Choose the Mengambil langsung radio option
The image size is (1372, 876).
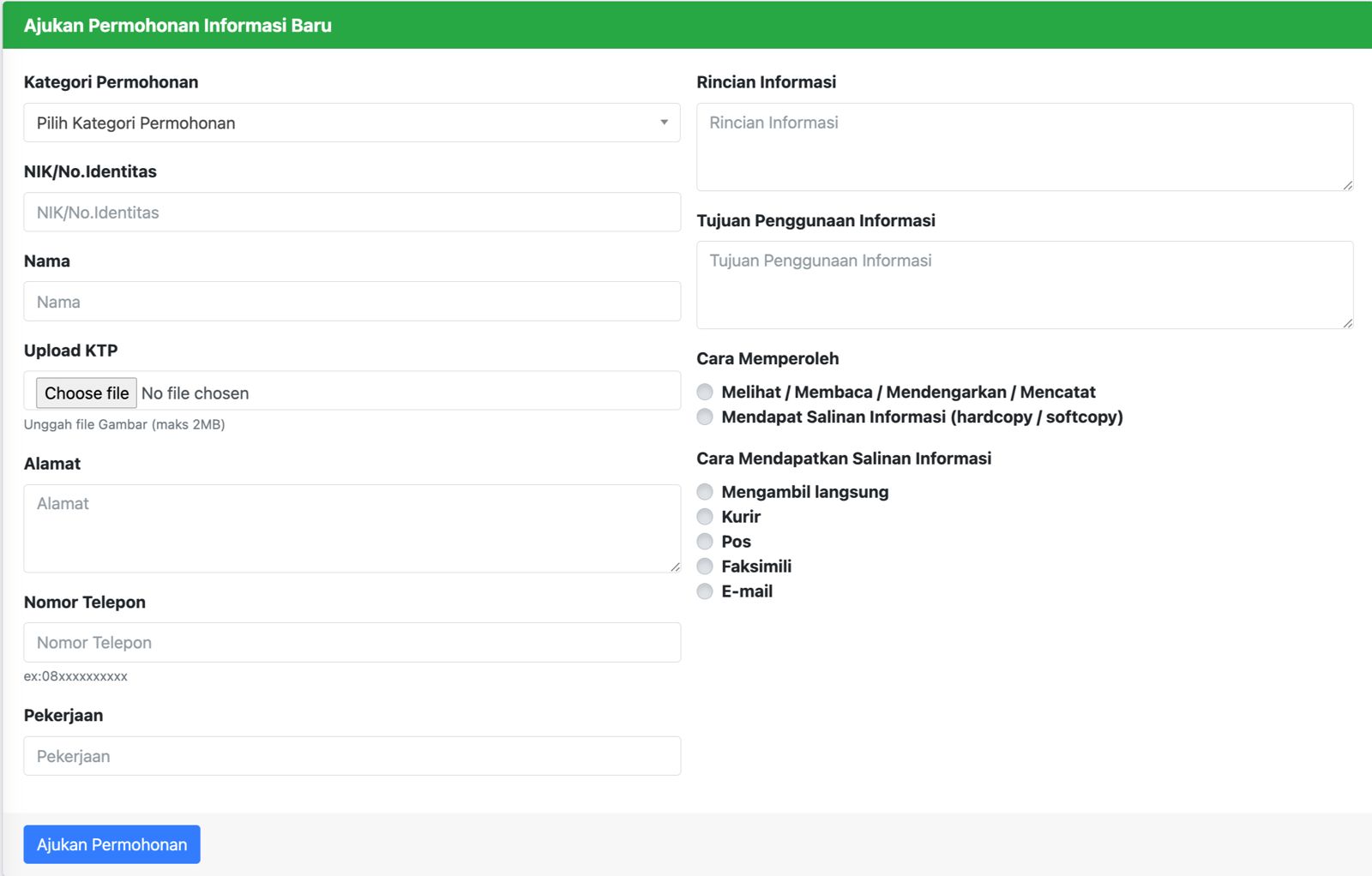click(x=705, y=492)
